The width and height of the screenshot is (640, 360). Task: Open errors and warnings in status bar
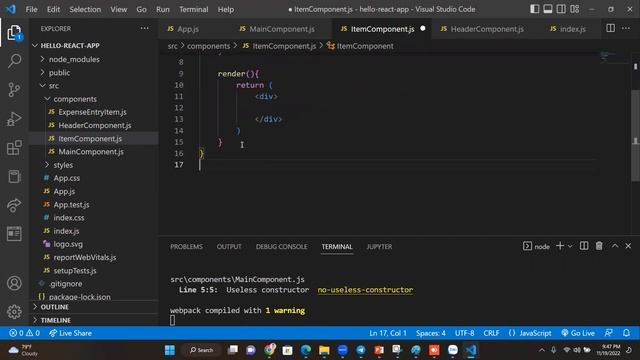coord(24,333)
